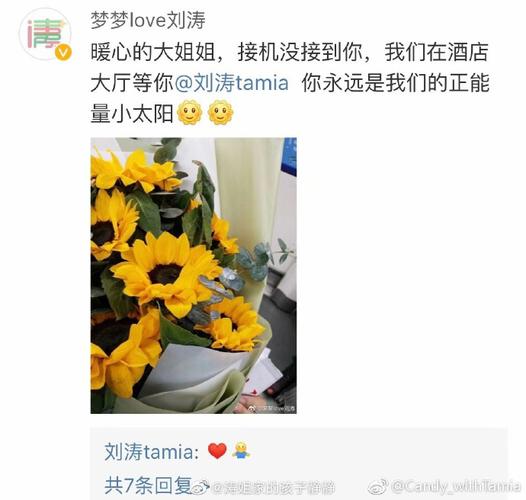The width and height of the screenshot is (526, 500).
Task: Click the post text 你永远是我们的正能
Action: click(x=395, y=83)
